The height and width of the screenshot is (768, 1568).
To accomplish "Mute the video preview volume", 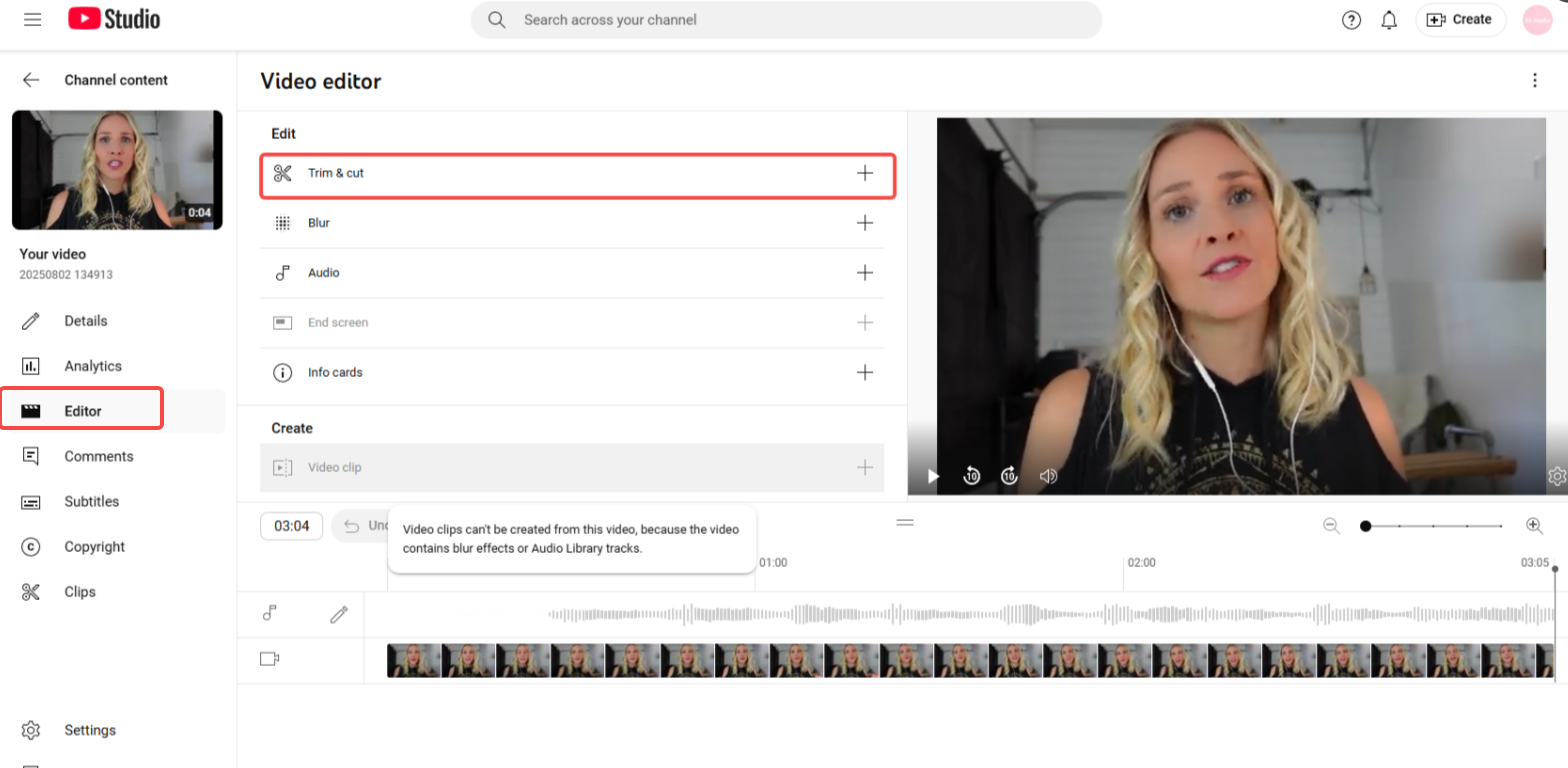I will coord(1048,476).
